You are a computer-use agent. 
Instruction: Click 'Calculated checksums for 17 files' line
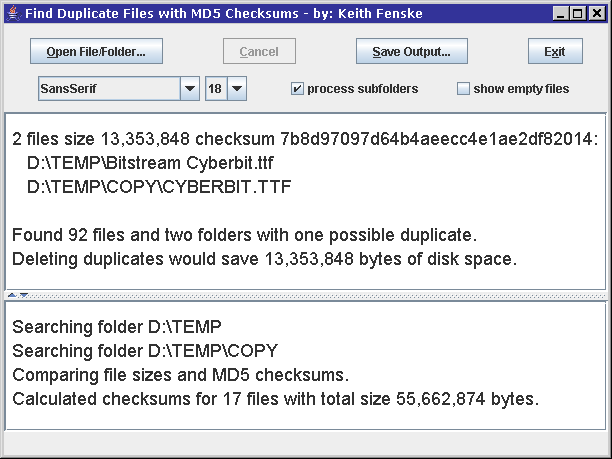click(x=276, y=399)
